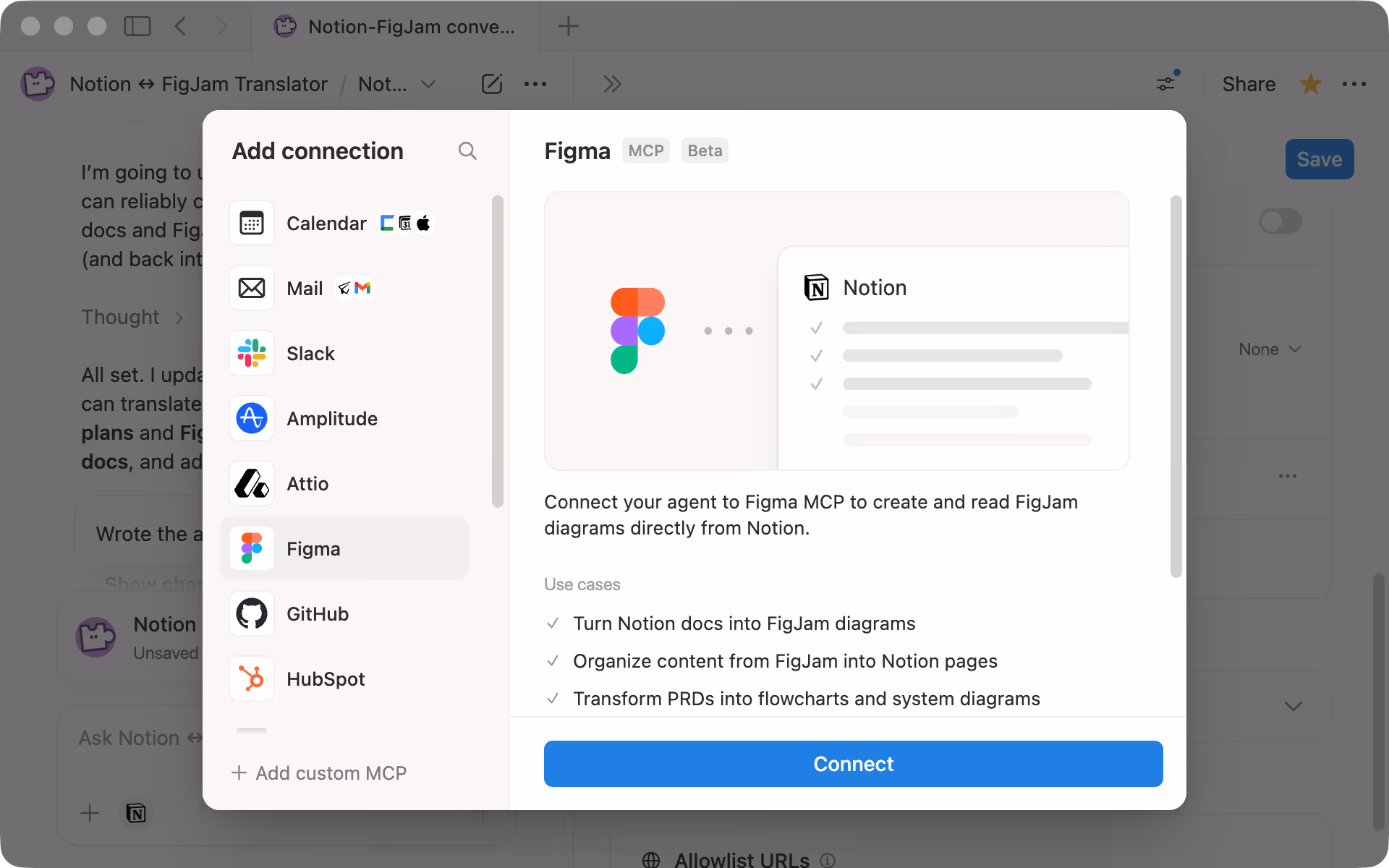
Task: Select the Slack connection icon
Action: pyautogui.click(x=251, y=353)
